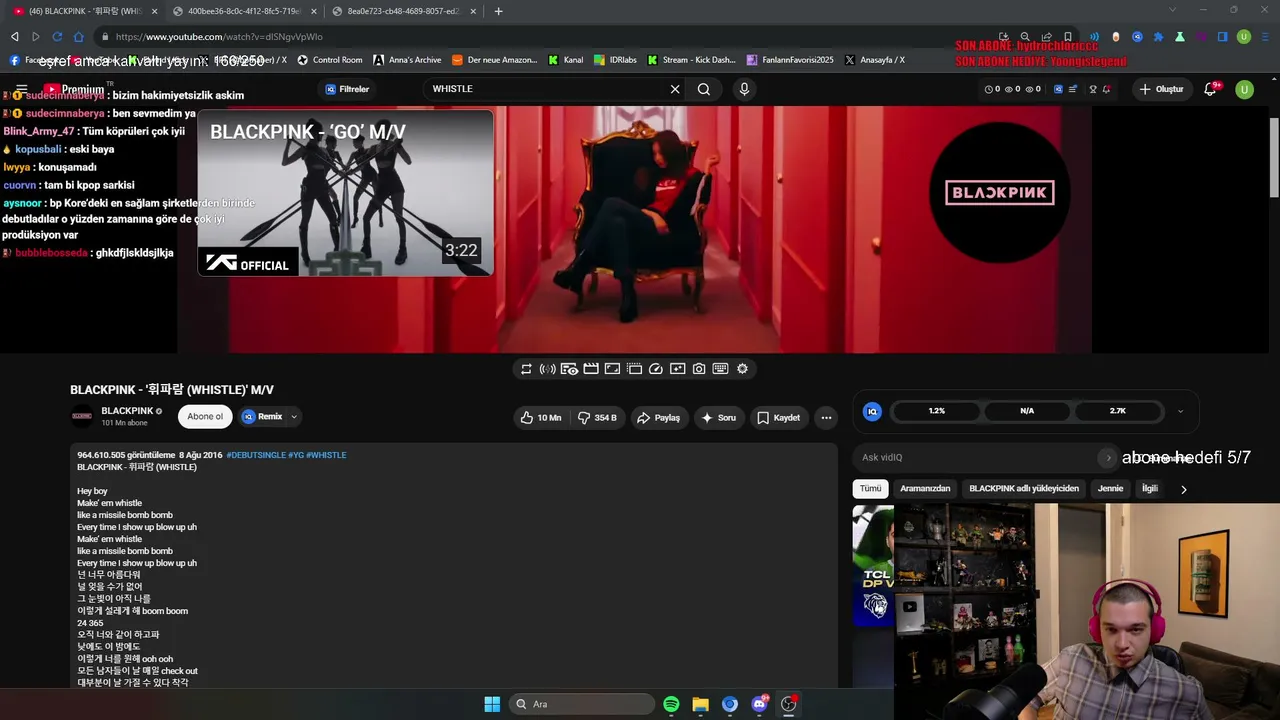Click the 1.2% vidIQ stat pill
The image size is (1280, 720).
click(936, 411)
